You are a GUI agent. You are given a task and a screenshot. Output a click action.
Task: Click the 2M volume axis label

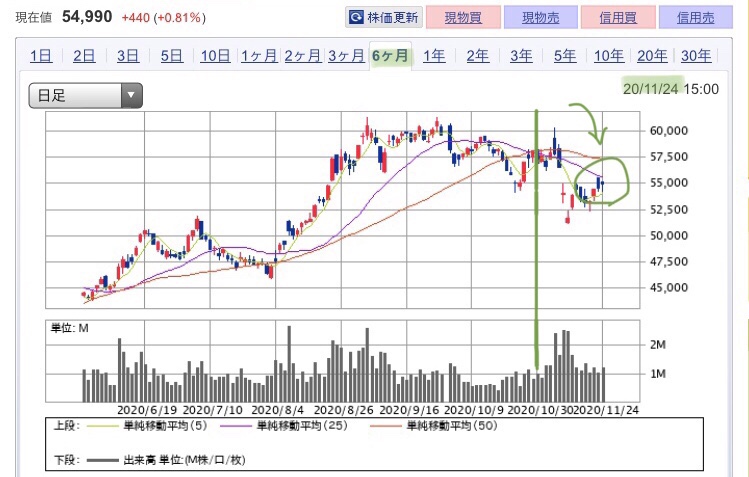pyautogui.click(x=658, y=345)
